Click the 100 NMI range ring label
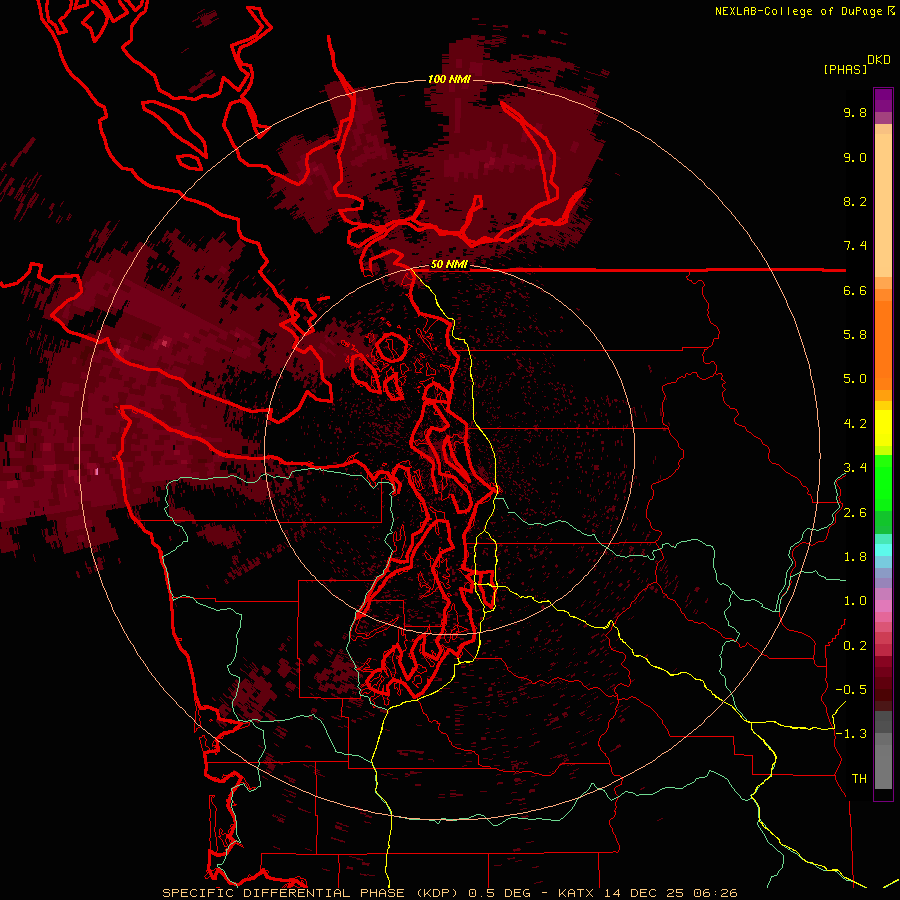 (x=449, y=79)
